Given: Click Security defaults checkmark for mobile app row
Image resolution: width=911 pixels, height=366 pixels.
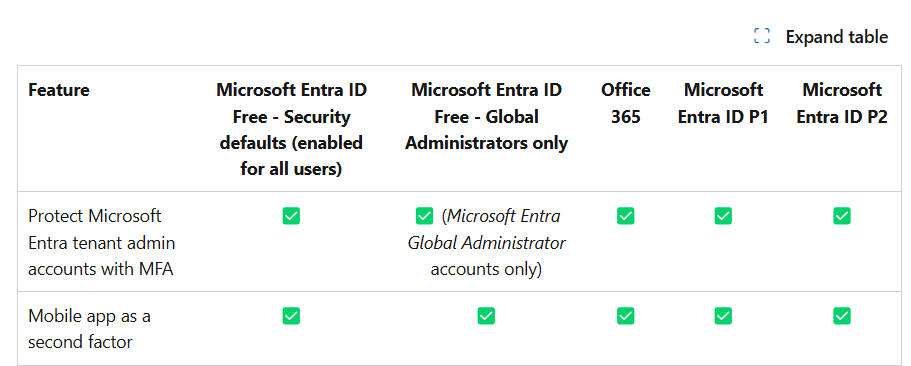Looking at the screenshot, I should (x=291, y=316).
